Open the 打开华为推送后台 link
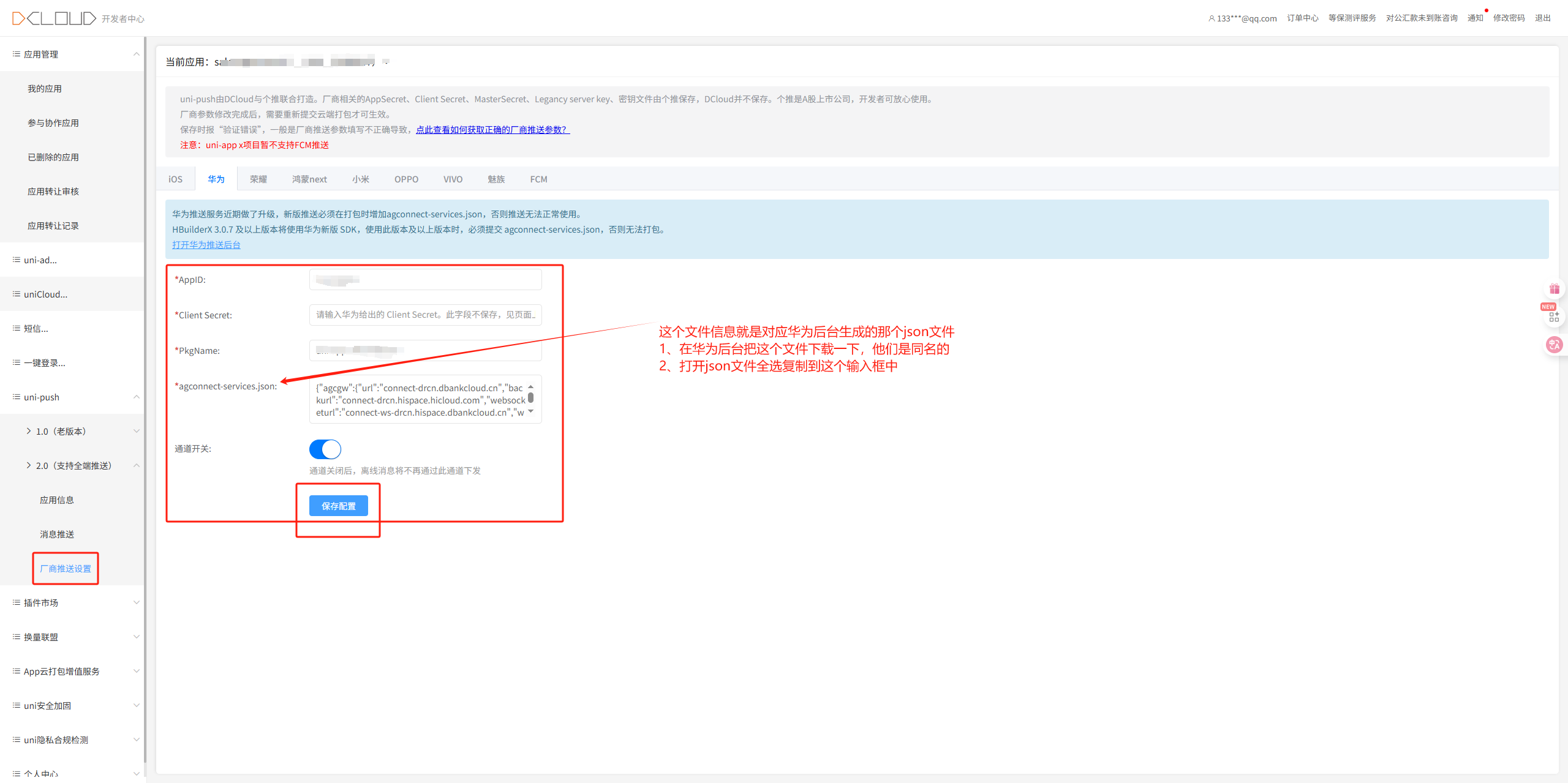Screen dimensions: 1568x783 point(206,244)
